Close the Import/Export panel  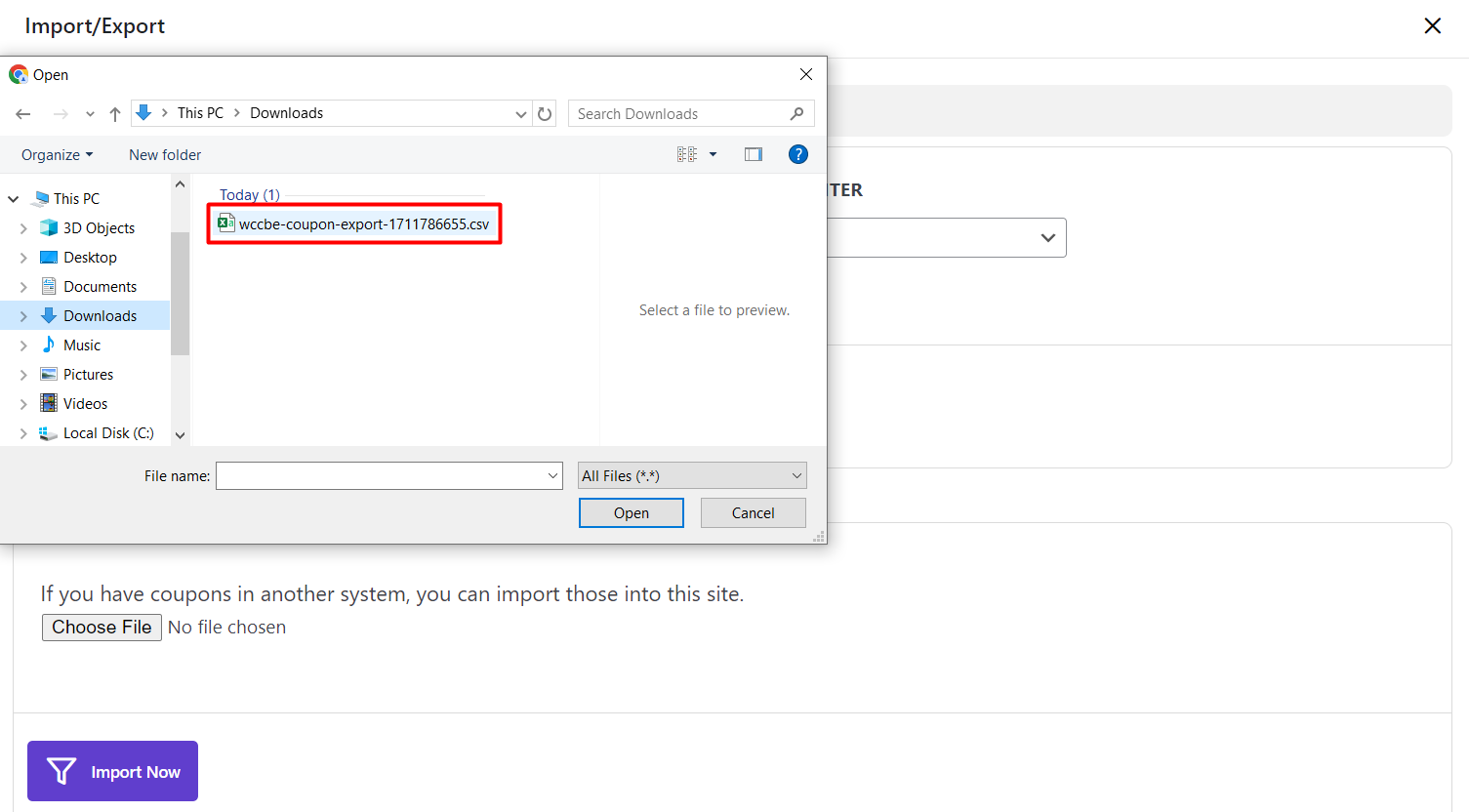click(x=1432, y=26)
